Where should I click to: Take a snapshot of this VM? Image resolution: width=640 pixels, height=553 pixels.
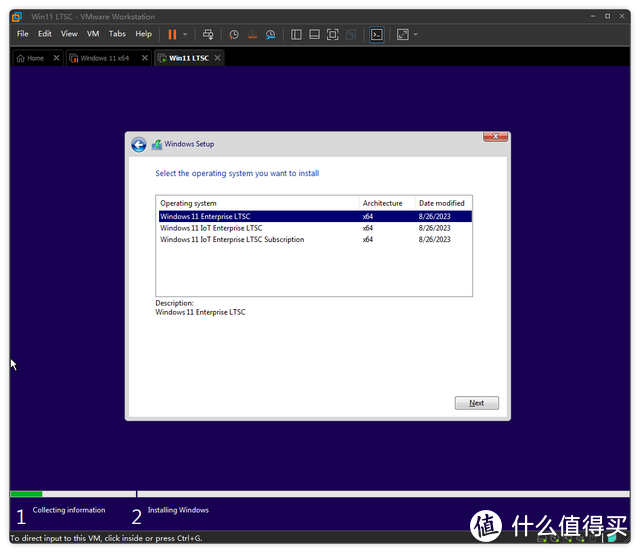233,35
